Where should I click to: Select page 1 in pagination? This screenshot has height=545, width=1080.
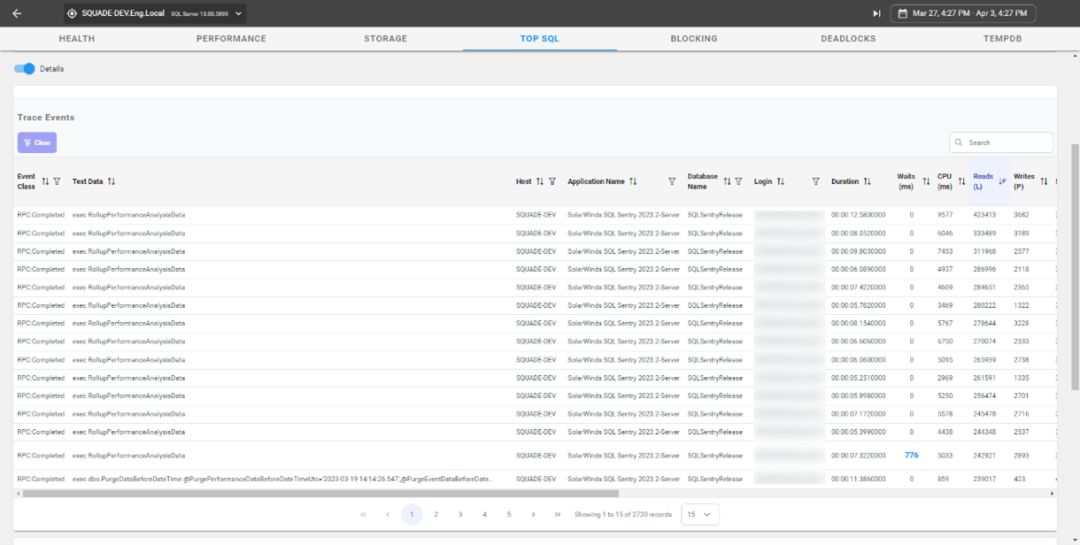coord(412,514)
